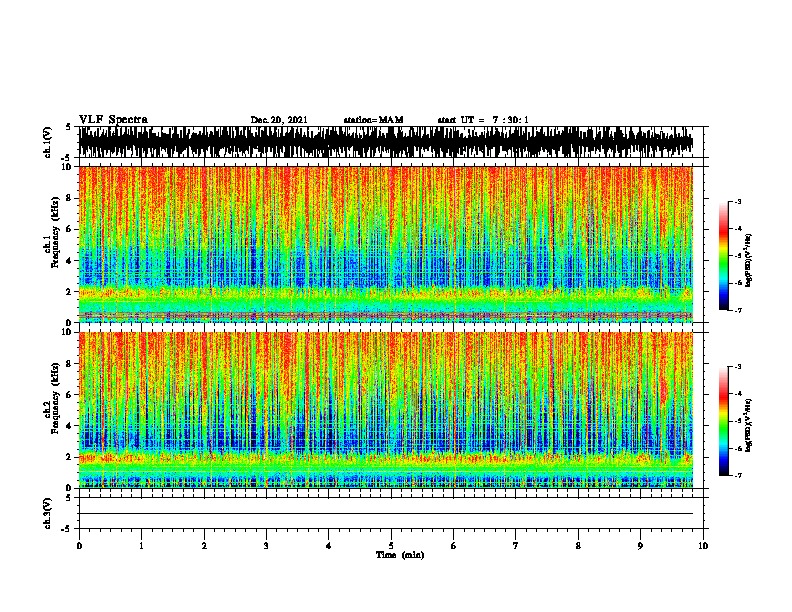
Task: Select the date text "Dec. 20, 2021"
Action: 279,120
